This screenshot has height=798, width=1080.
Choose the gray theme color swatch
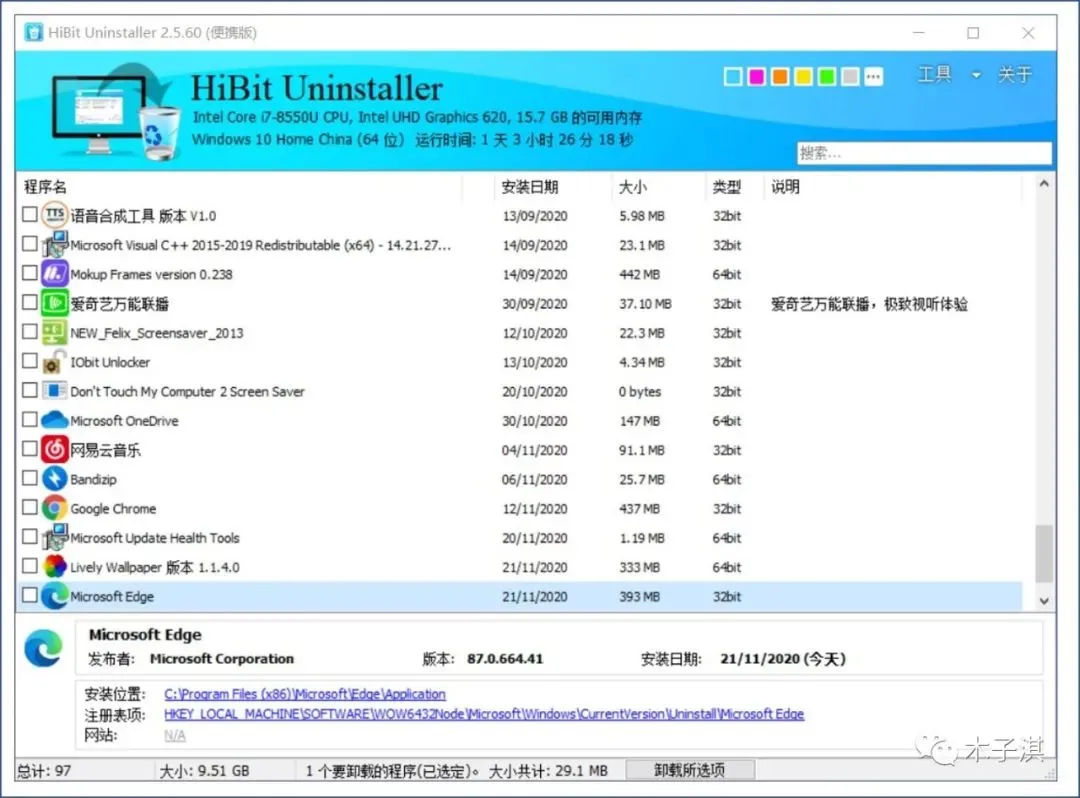[850, 76]
